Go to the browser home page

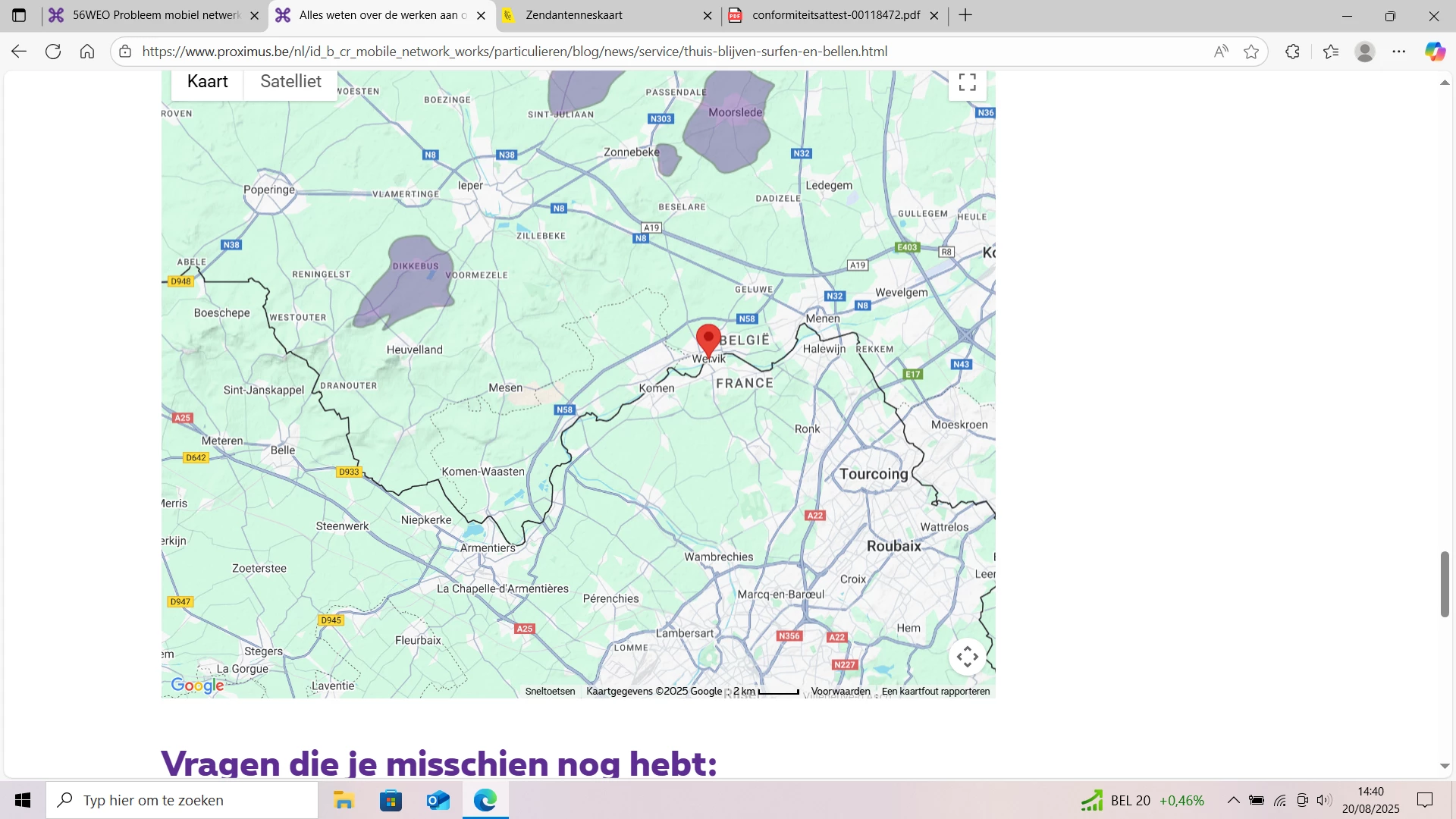tap(87, 52)
